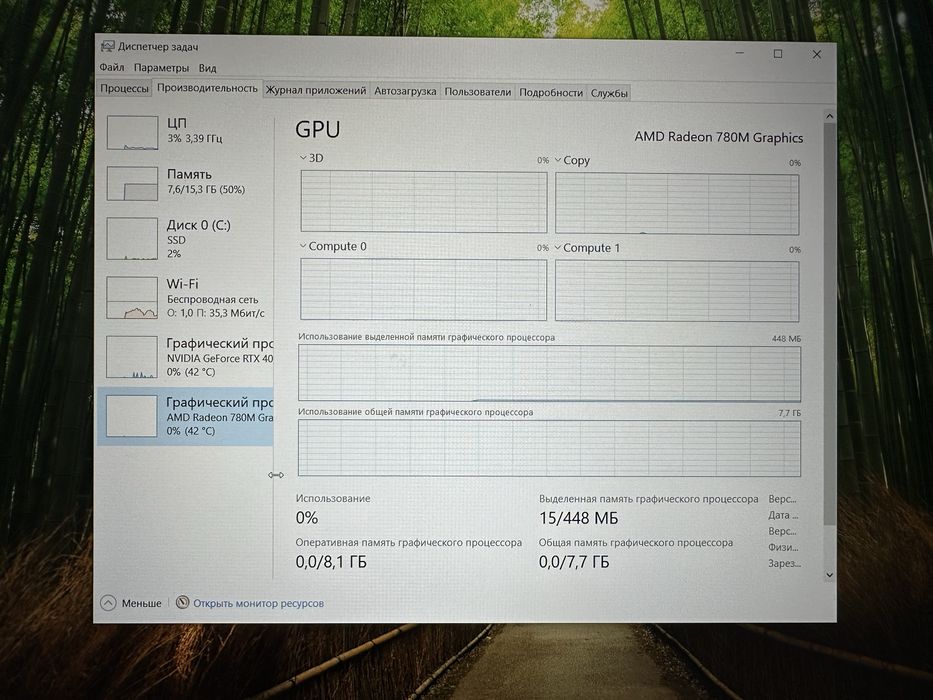Switch to the Журнал приложений tab

315,90
